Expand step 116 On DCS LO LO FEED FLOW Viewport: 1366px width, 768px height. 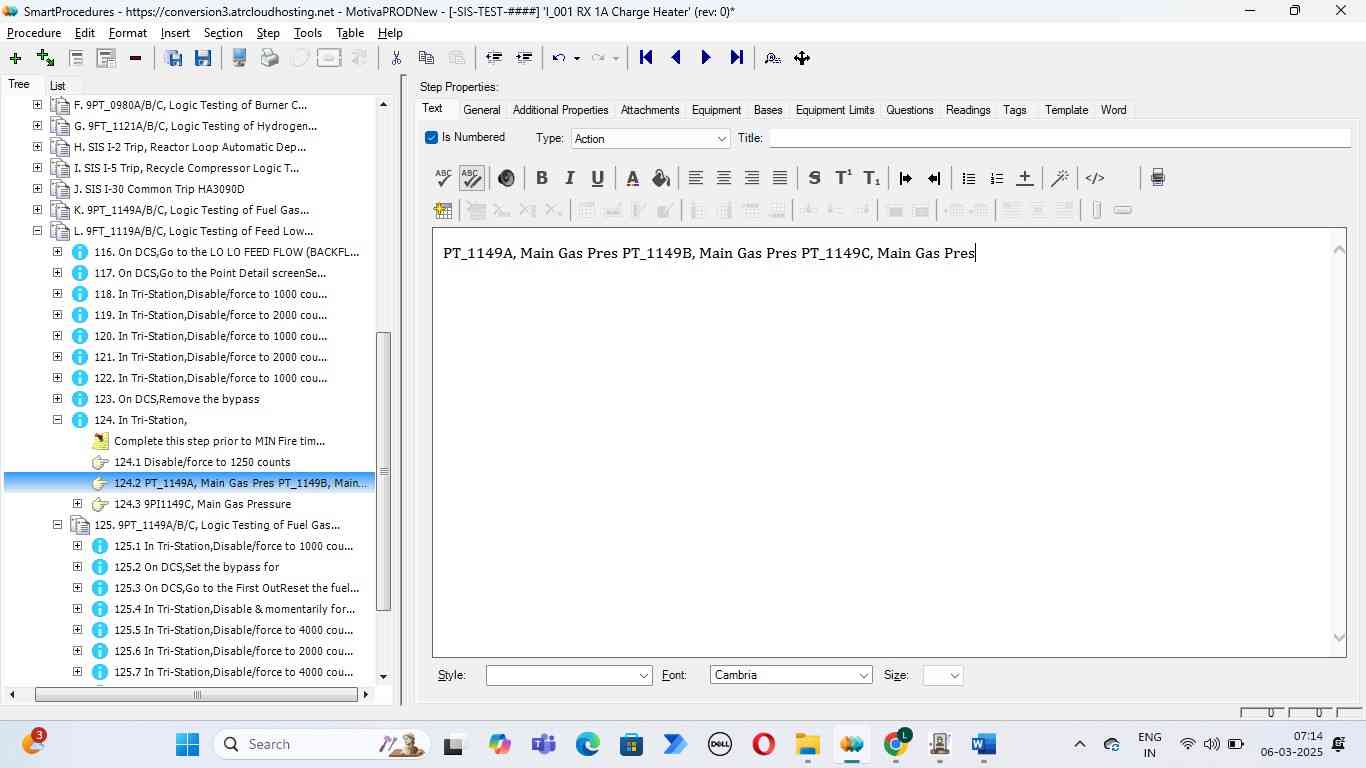[x=57, y=252]
